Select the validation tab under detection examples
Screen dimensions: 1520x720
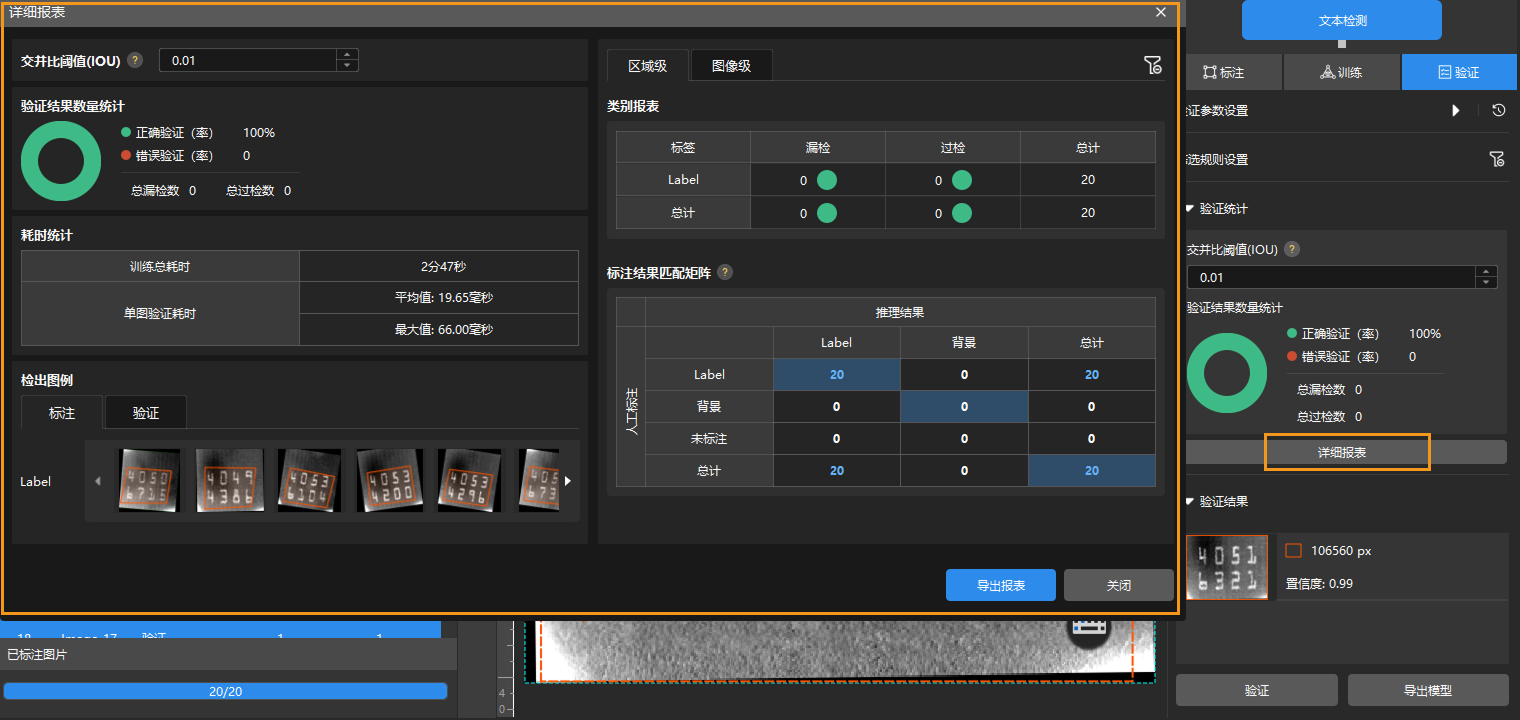(x=146, y=412)
